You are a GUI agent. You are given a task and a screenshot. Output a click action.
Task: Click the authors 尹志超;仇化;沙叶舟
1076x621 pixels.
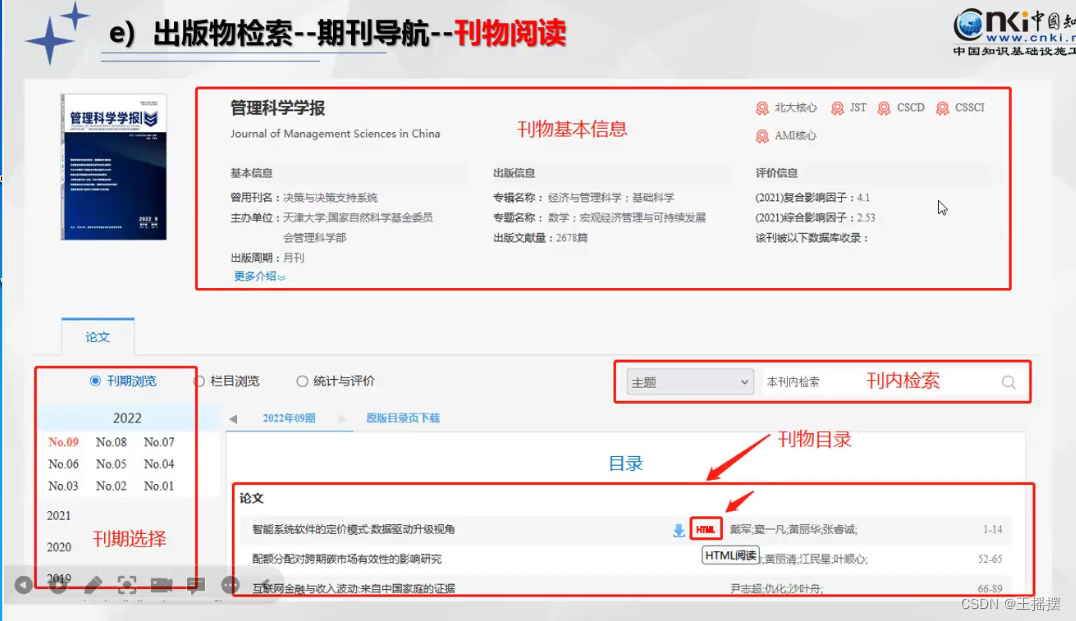[x=776, y=588]
